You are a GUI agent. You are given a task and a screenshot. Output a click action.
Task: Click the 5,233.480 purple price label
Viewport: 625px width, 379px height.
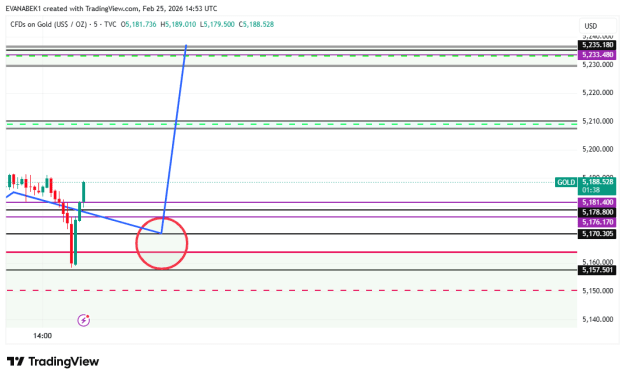(x=597, y=55)
